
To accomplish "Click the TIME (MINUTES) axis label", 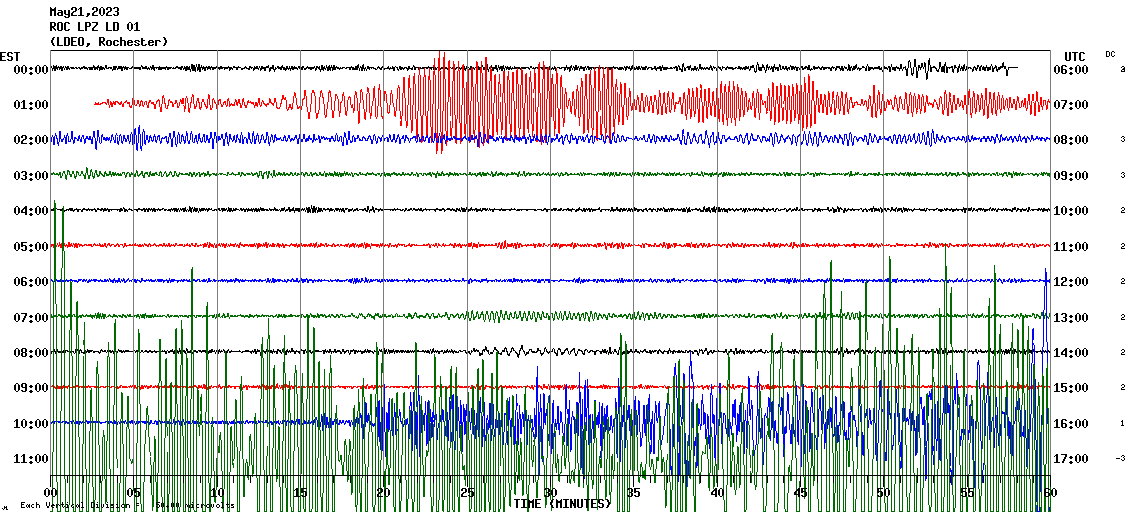I will pos(562,504).
